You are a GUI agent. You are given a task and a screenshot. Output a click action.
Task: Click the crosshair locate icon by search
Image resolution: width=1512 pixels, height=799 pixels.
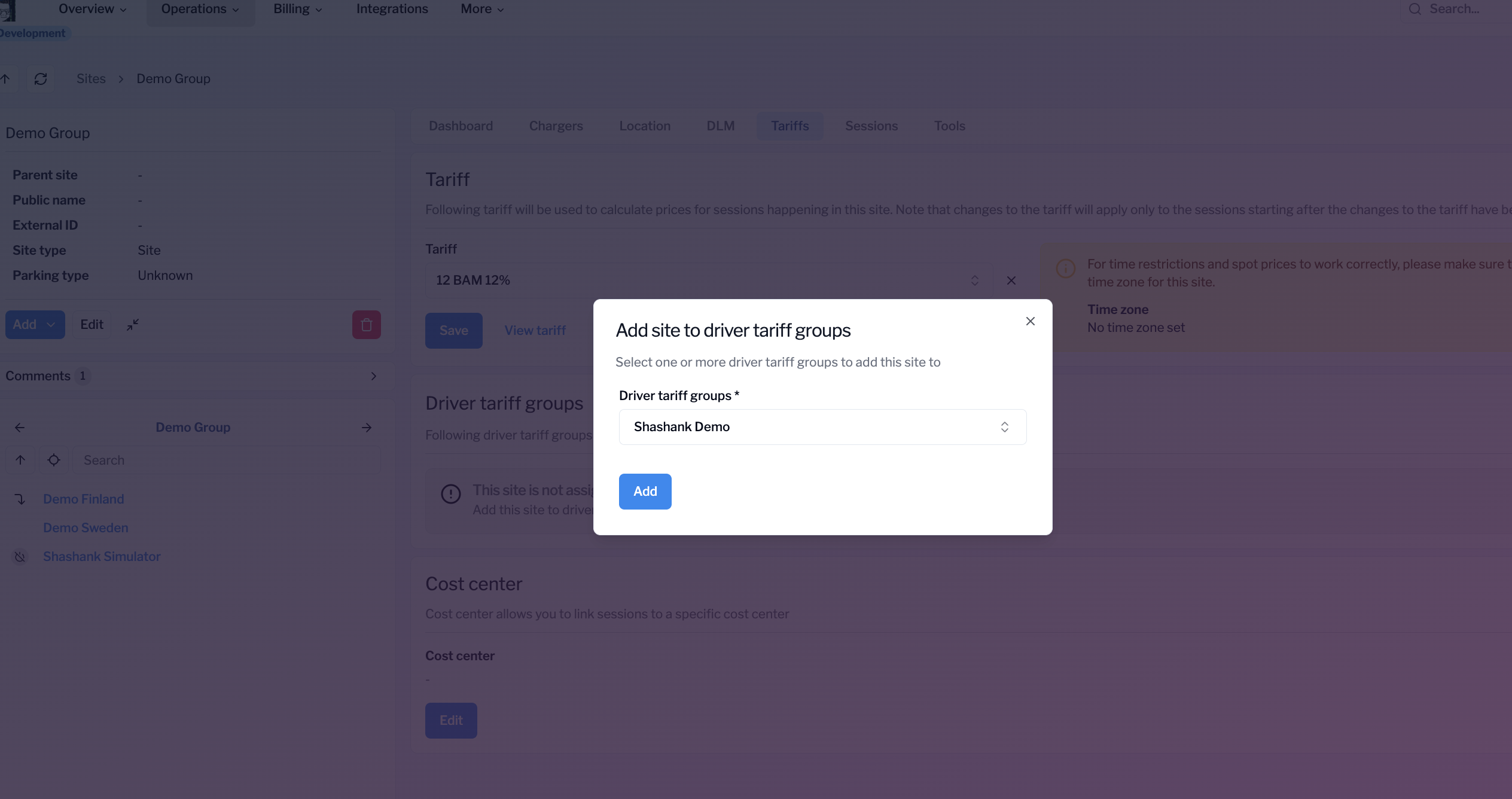54,460
